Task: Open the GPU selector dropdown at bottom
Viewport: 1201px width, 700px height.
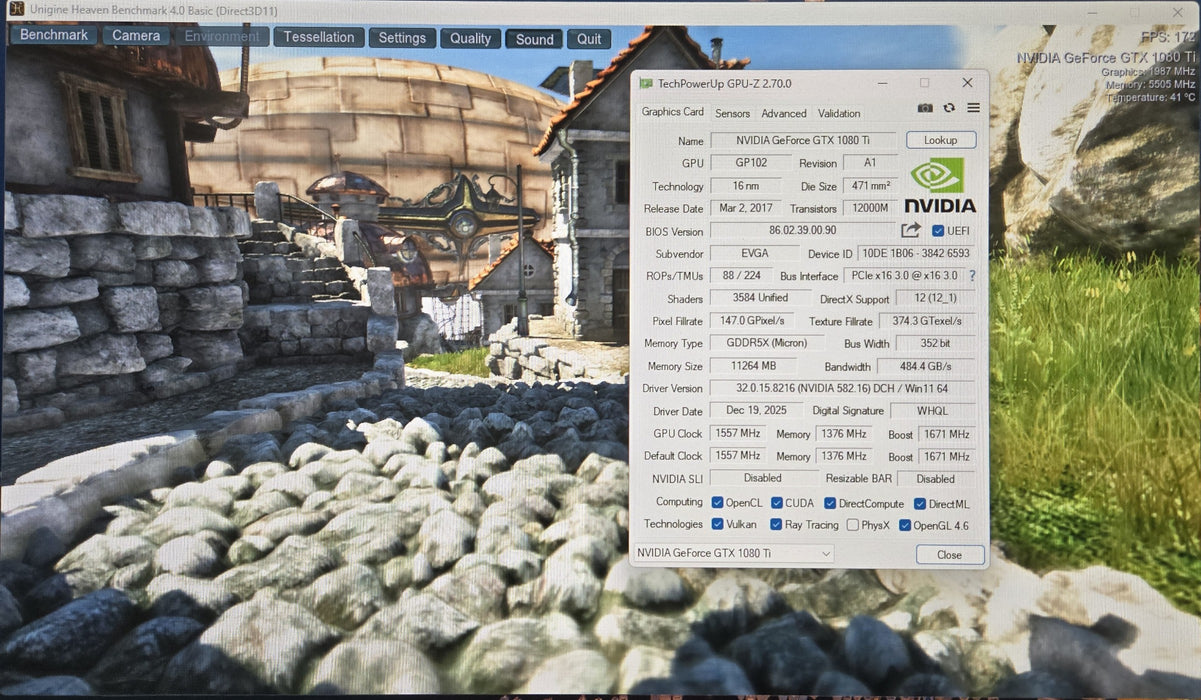Action: tap(734, 553)
